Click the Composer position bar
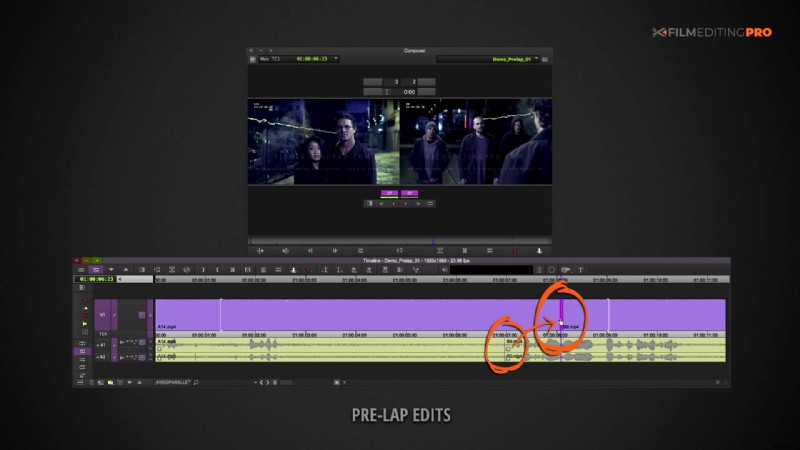 [399, 241]
